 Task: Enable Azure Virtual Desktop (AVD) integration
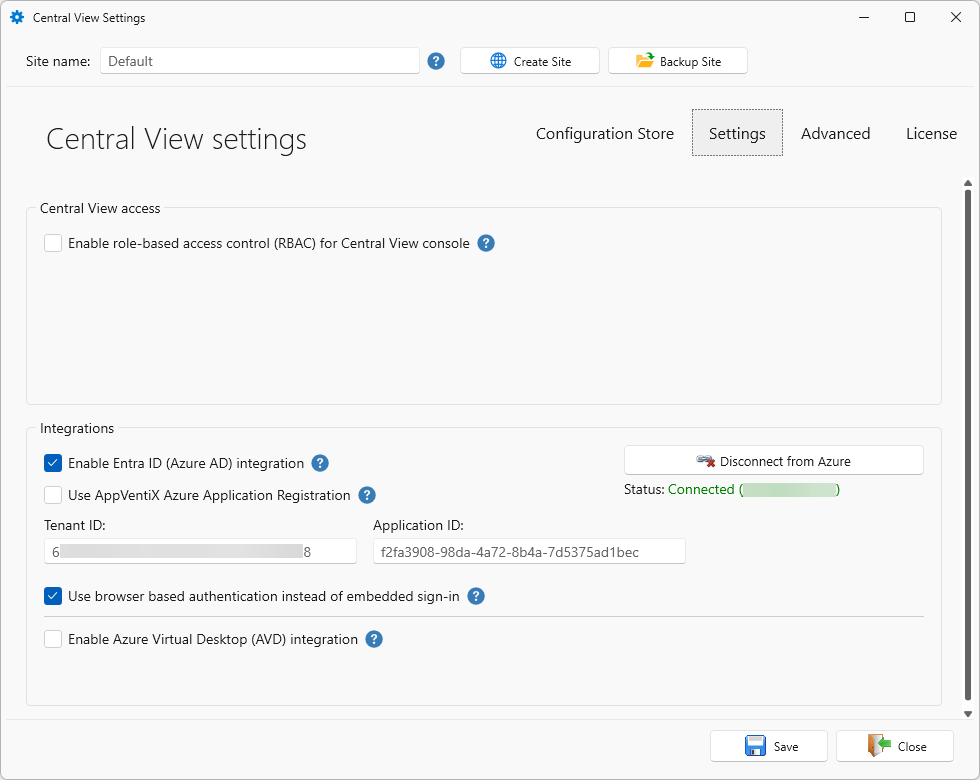coord(53,639)
